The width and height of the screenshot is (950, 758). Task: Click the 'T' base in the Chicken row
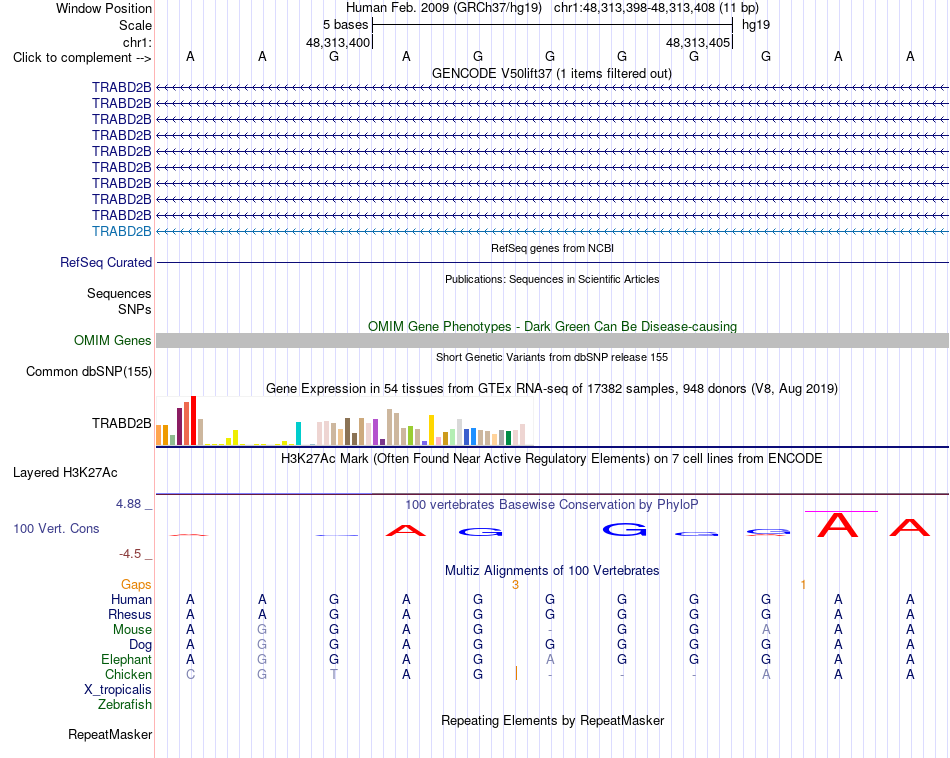click(334, 674)
